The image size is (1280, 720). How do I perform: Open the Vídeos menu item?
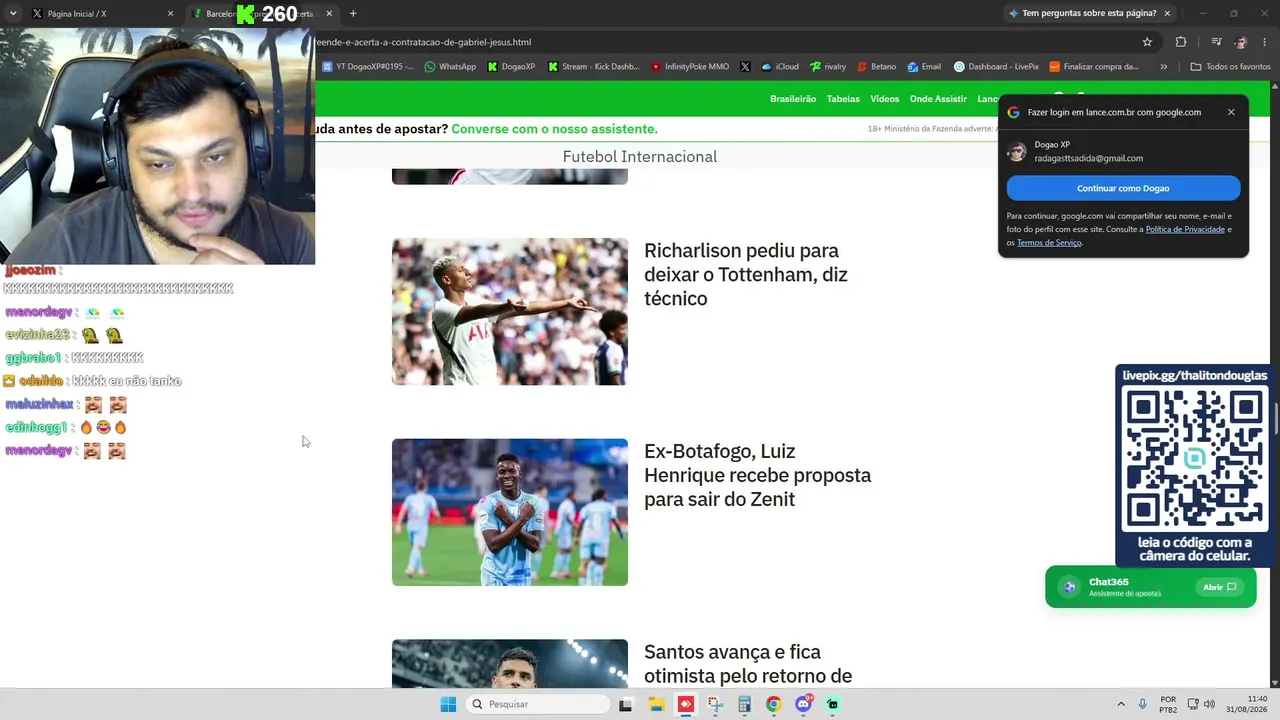[x=885, y=99]
